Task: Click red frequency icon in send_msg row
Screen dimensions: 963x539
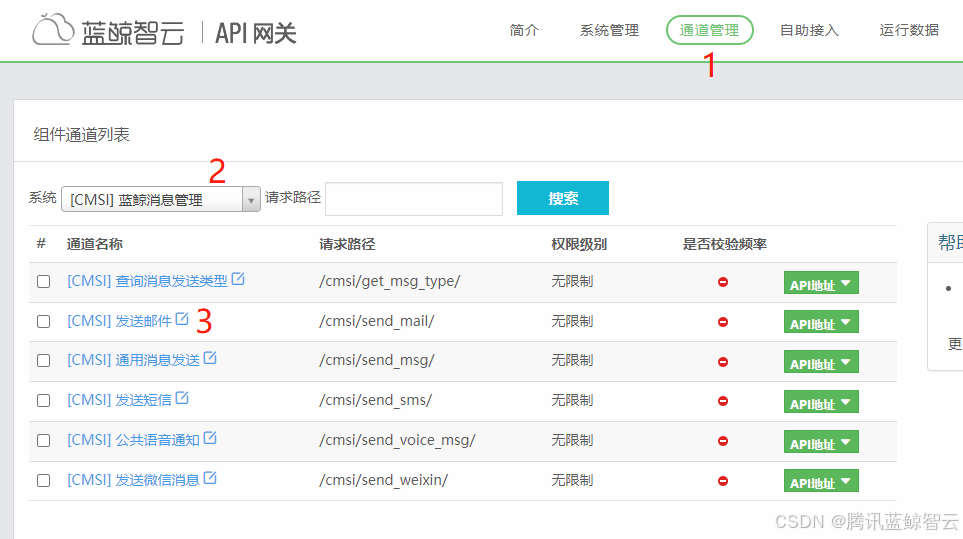Action: [723, 362]
